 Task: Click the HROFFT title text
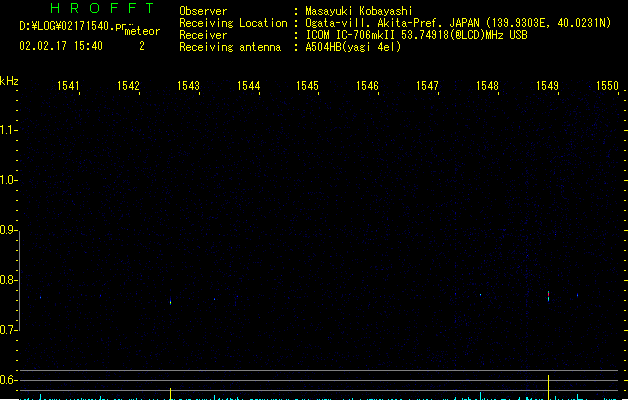(102, 8)
